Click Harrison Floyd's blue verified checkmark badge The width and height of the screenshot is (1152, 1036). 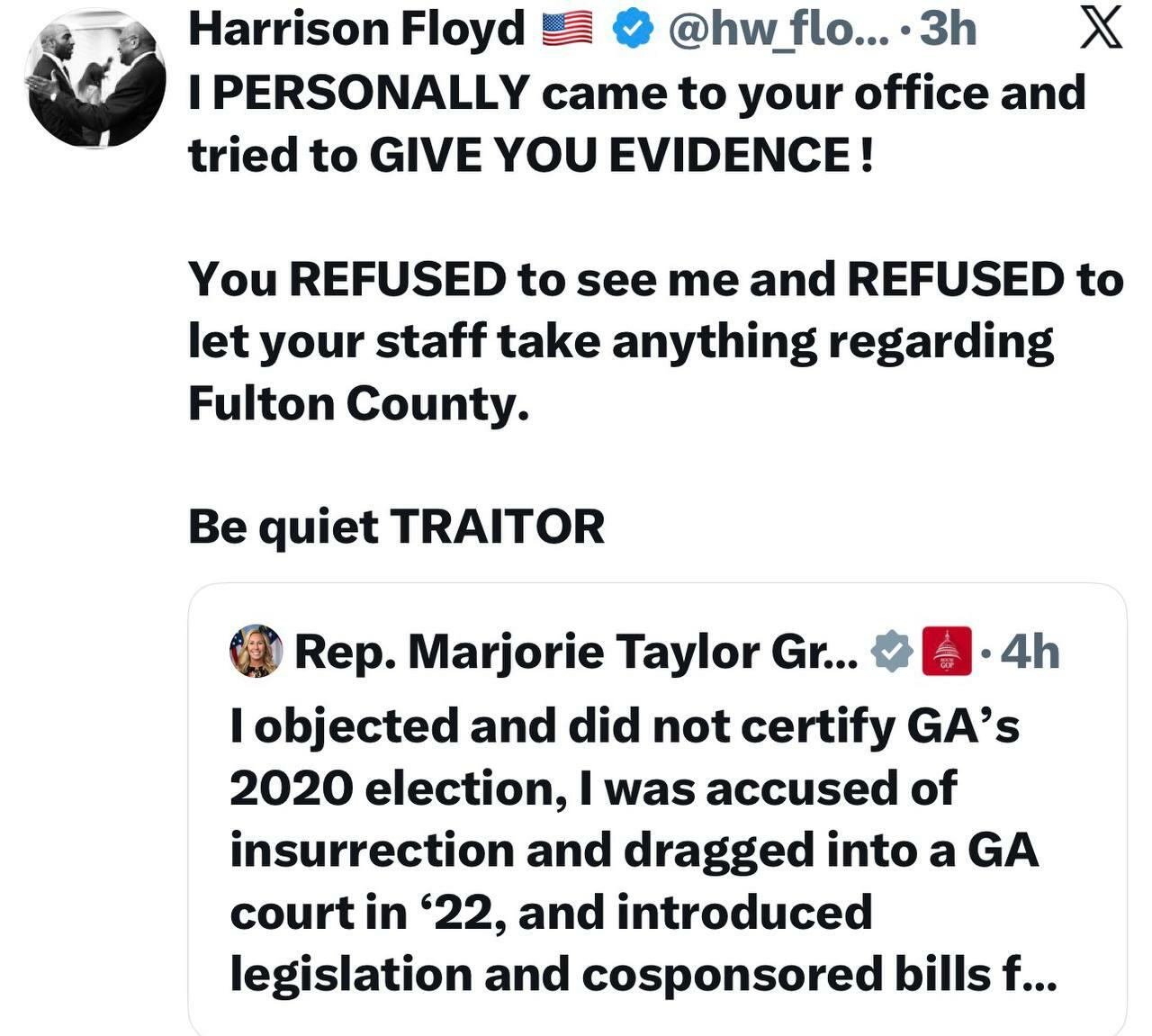(x=632, y=30)
